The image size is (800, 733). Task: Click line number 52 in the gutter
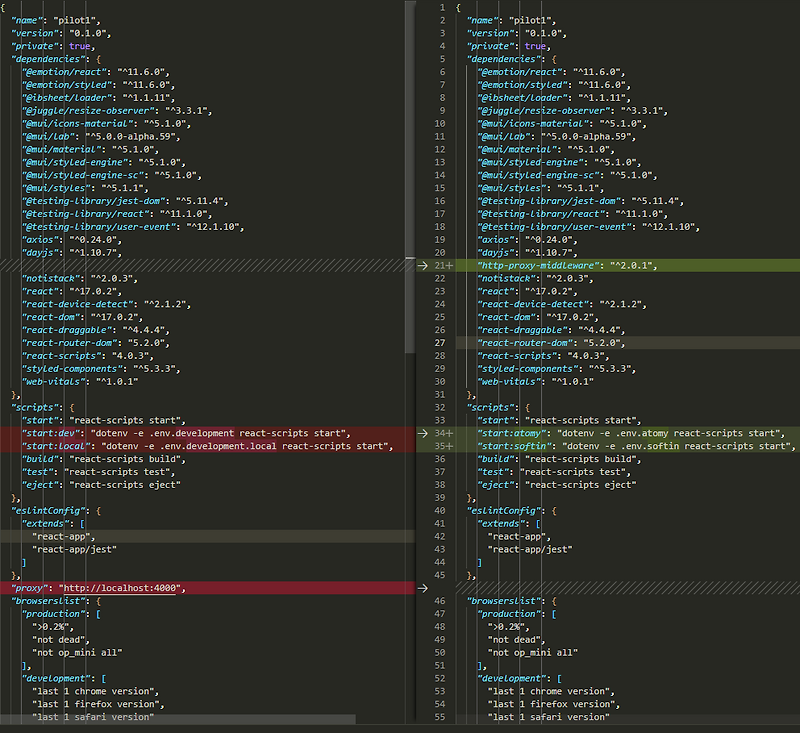tap(440, 678)
